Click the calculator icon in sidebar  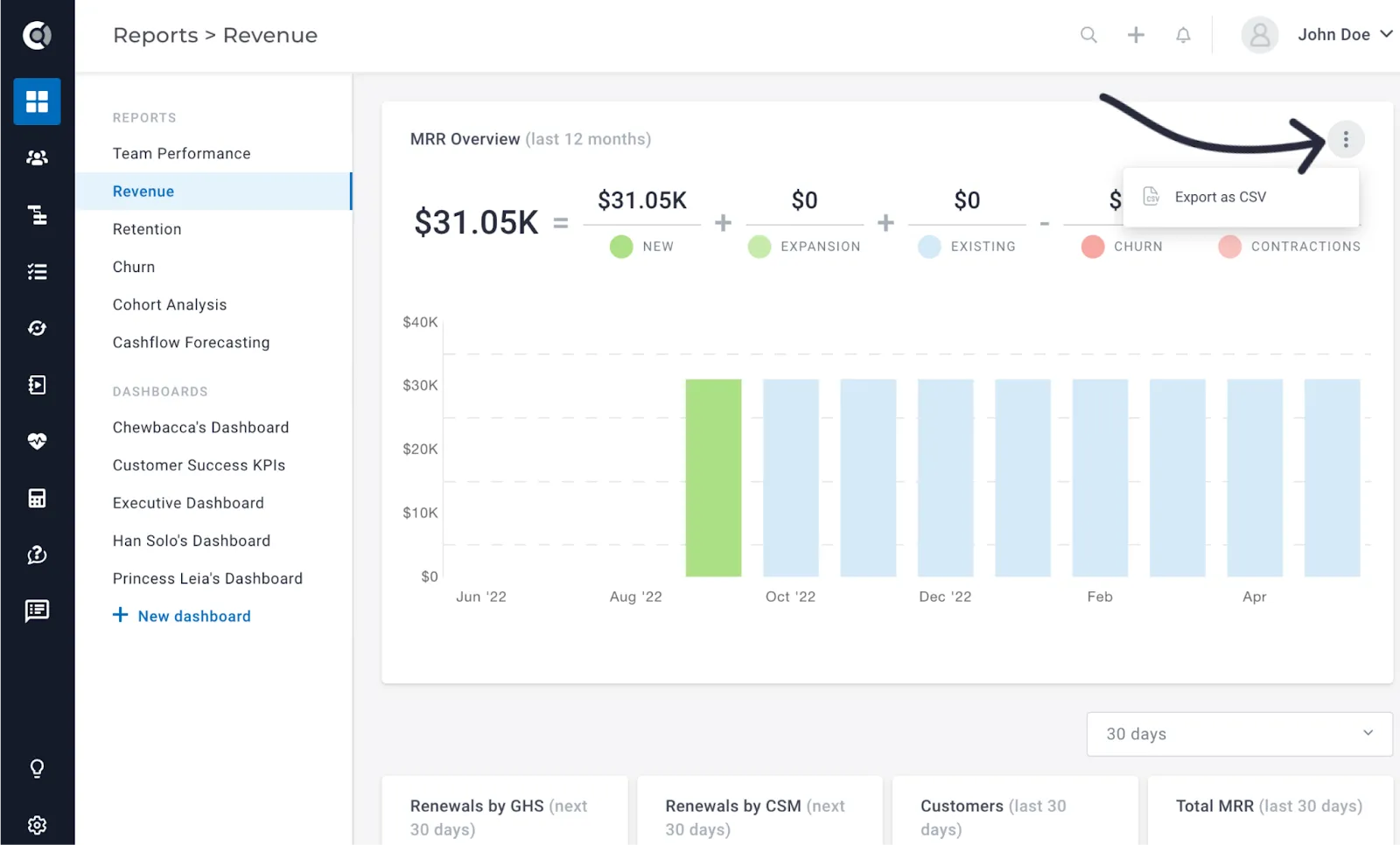point(37,498)
